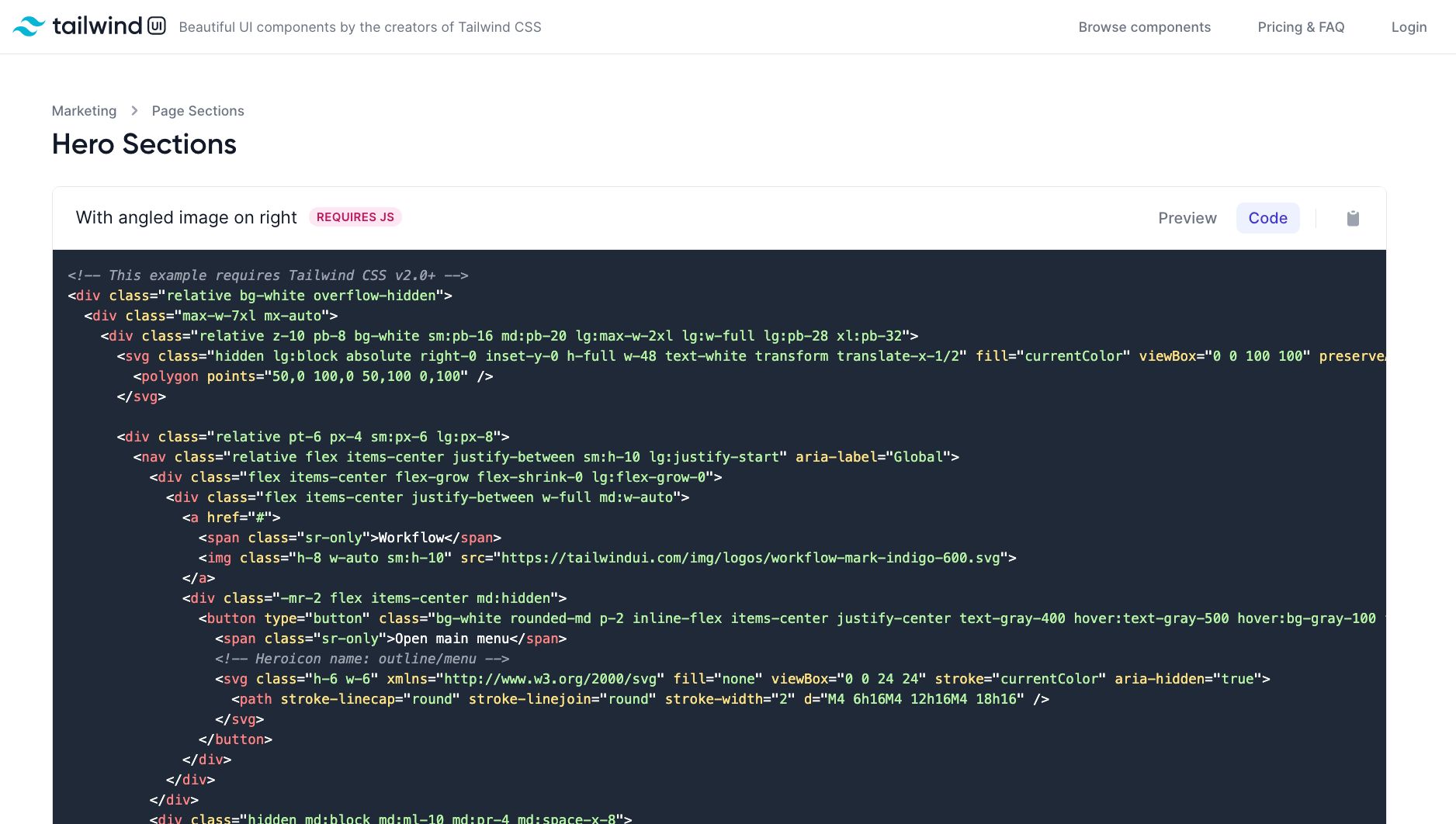Select the Code tab
This screenshot has width=1456, height=824.
(x=1267, y=218)
